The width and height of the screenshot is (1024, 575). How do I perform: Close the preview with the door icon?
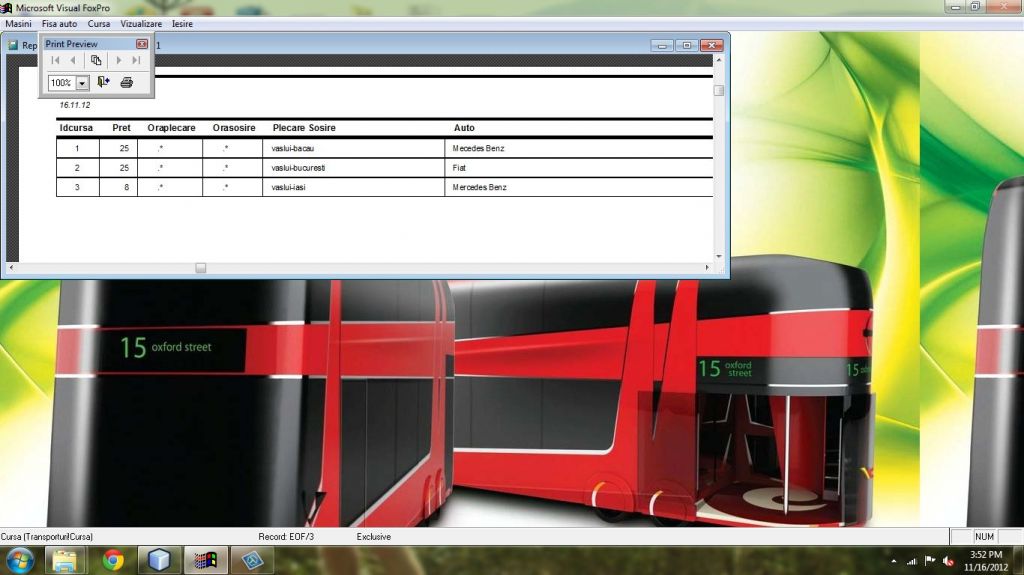tap(103, 83)
